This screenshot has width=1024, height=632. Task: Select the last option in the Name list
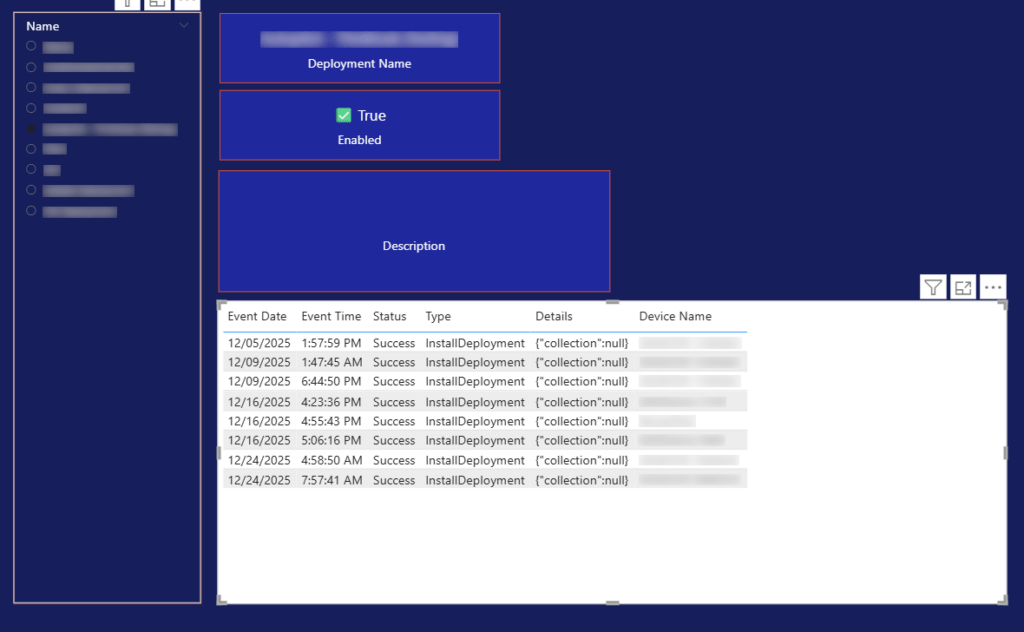31,211
